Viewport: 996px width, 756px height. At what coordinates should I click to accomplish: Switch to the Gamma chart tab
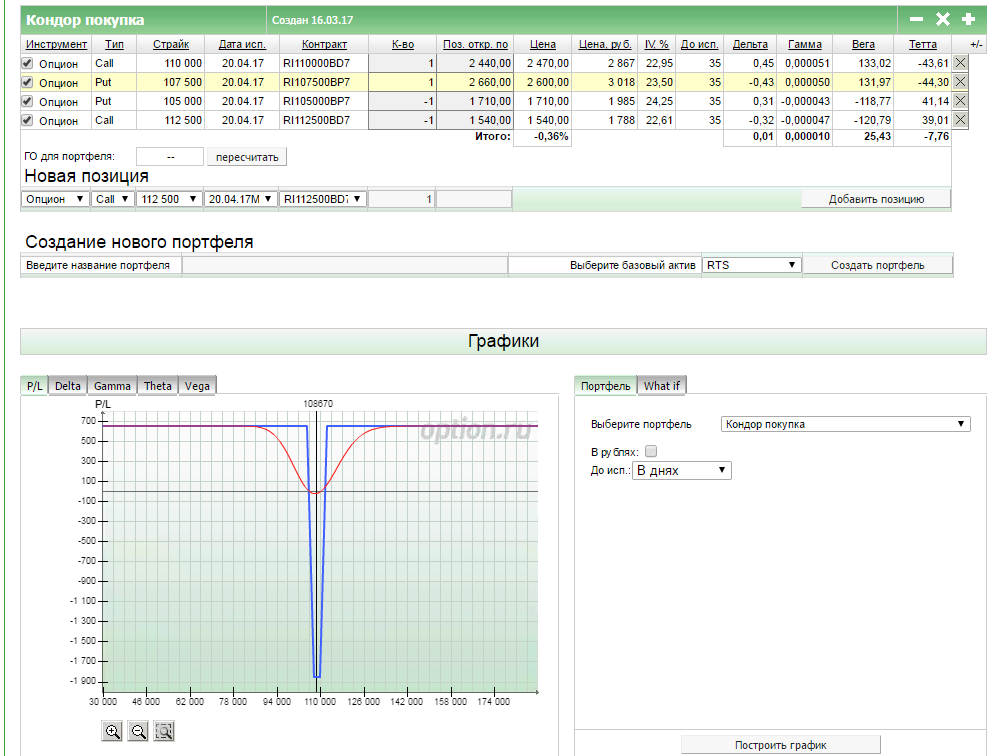pos(112,386)
